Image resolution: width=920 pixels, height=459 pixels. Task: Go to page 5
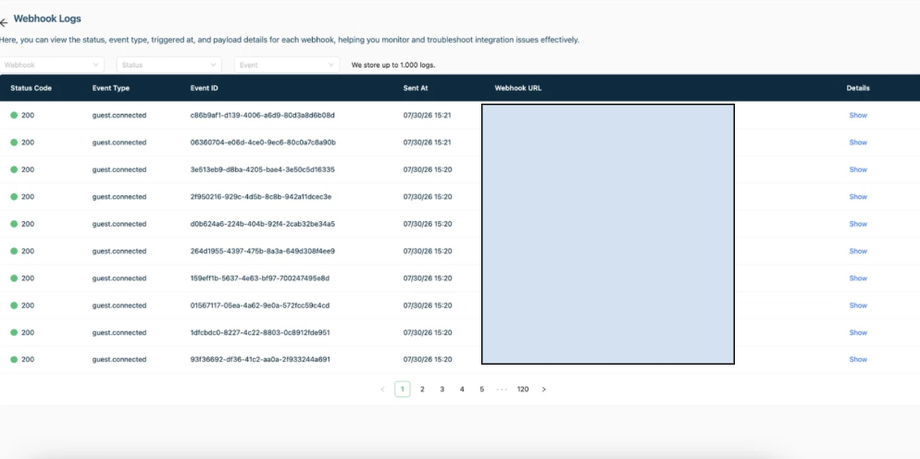point(482,389)
